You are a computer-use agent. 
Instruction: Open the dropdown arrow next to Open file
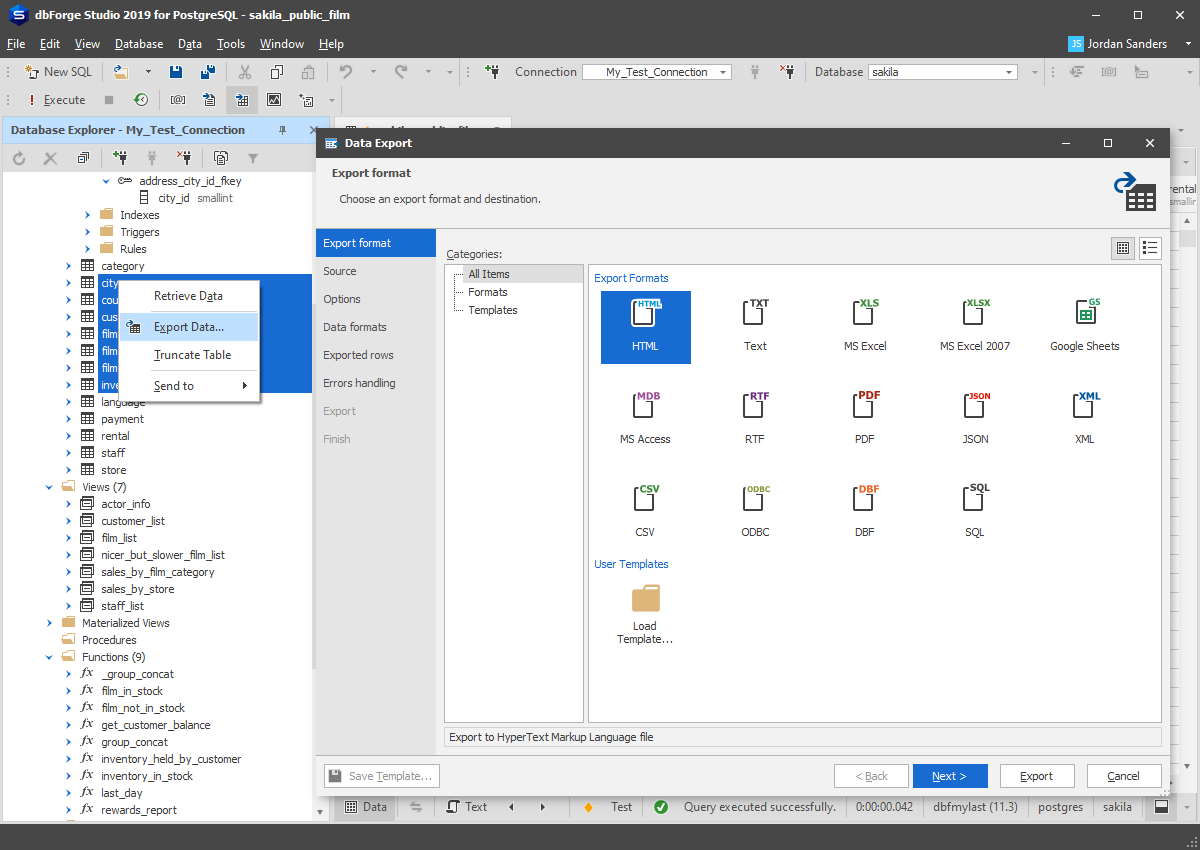pyautogui.click(x=148, y=72)
